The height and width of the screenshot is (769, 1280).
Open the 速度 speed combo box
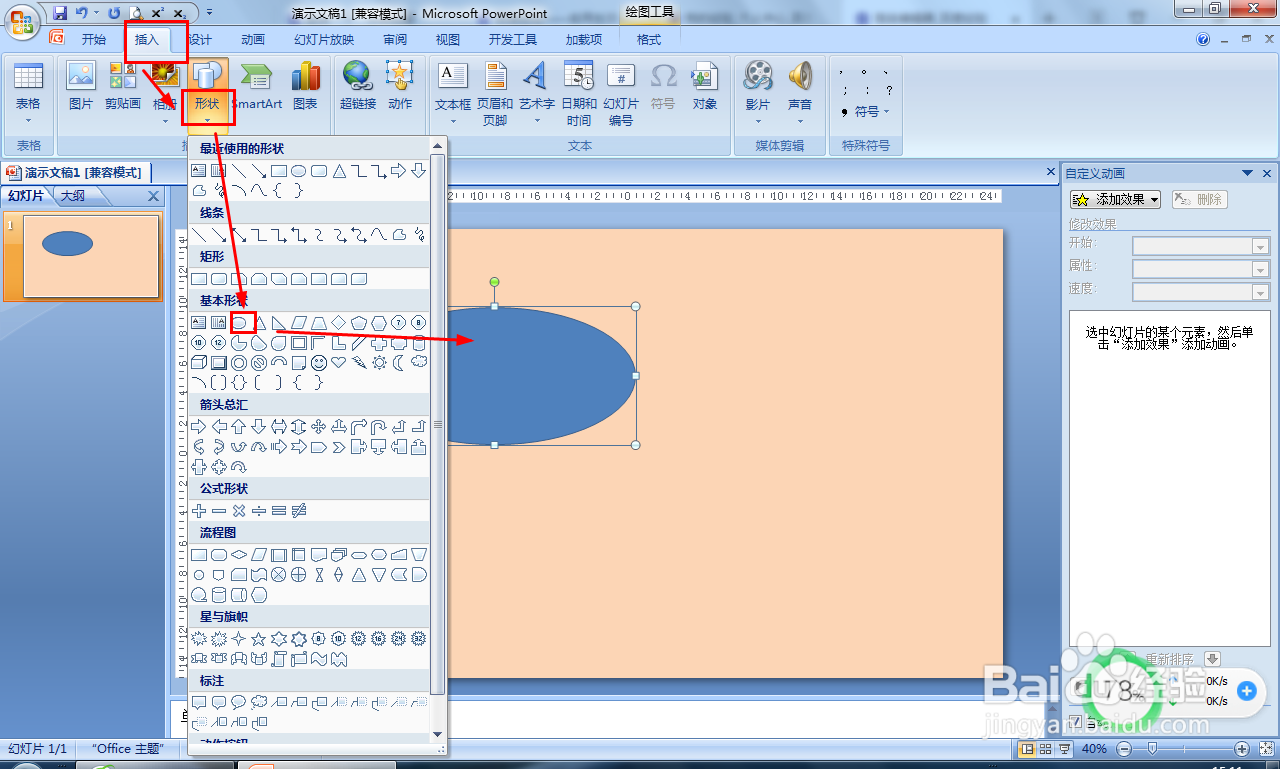tap(1200, 292)
